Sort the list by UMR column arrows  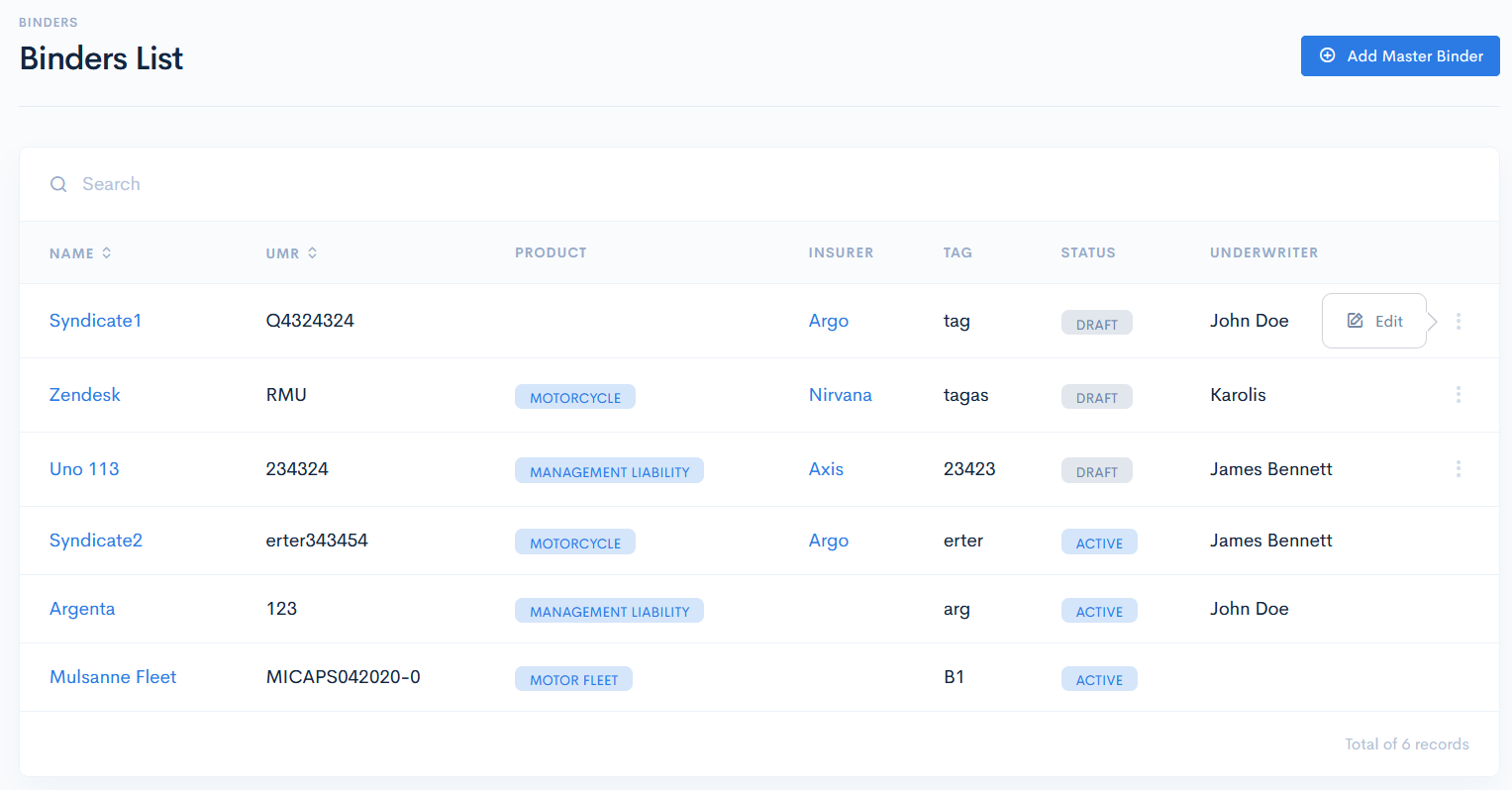tap(312, 253)
